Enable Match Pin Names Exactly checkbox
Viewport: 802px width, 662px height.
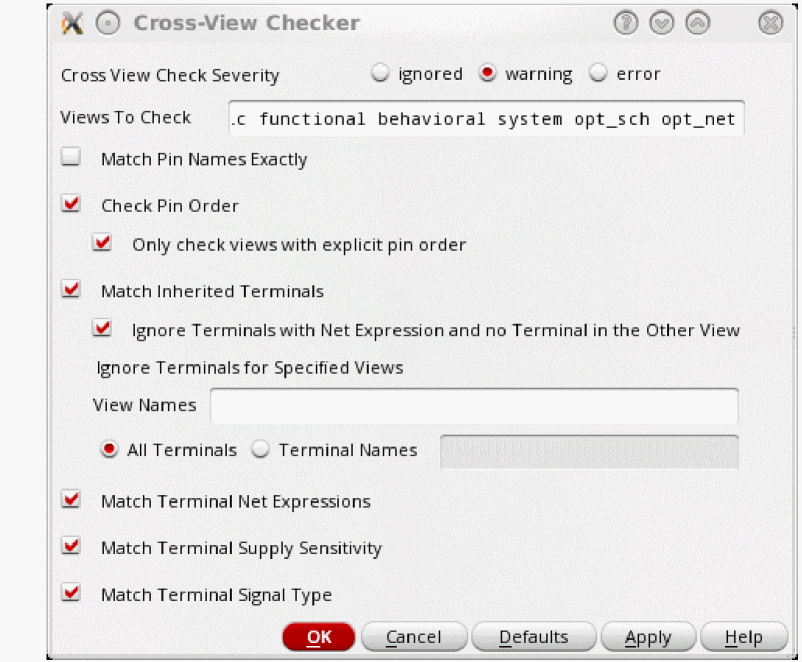click(x=71, y=157)
